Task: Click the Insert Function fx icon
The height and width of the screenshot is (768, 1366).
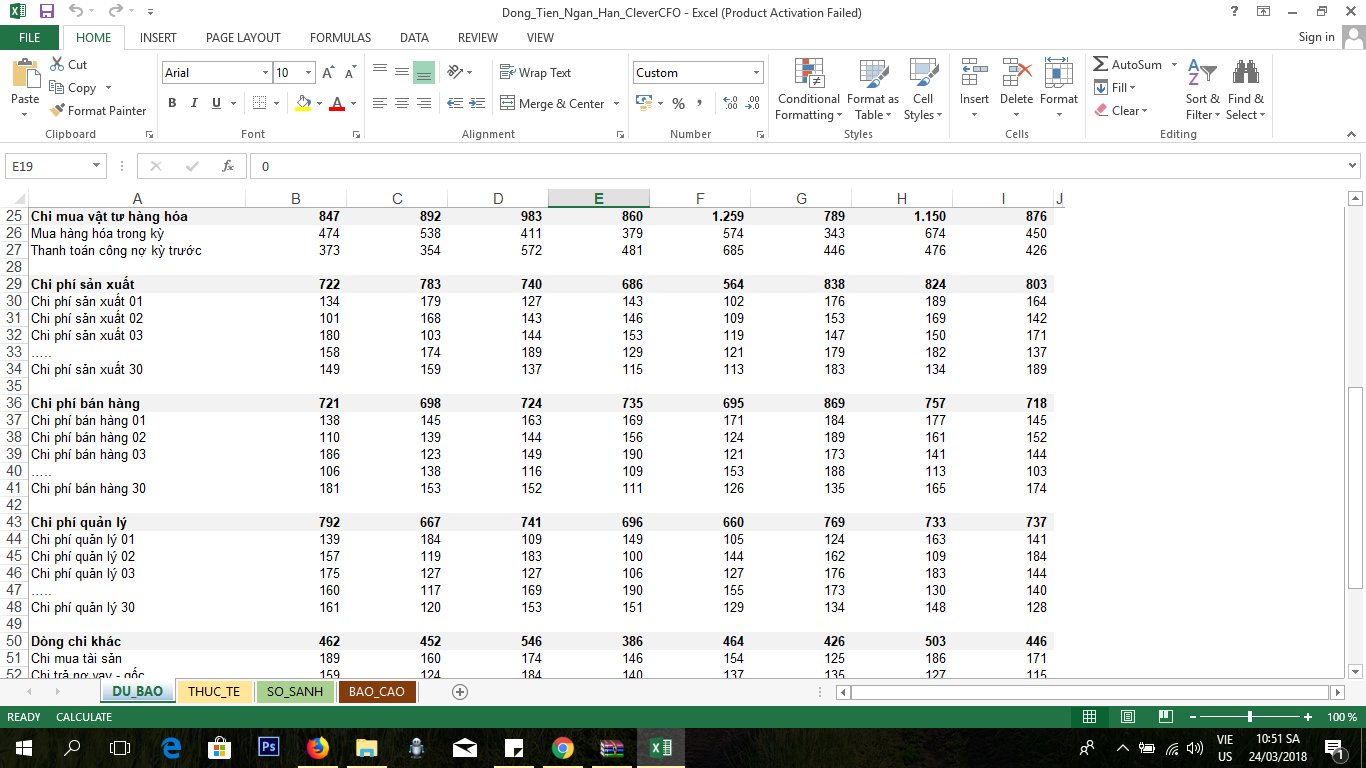Action: 228,166
